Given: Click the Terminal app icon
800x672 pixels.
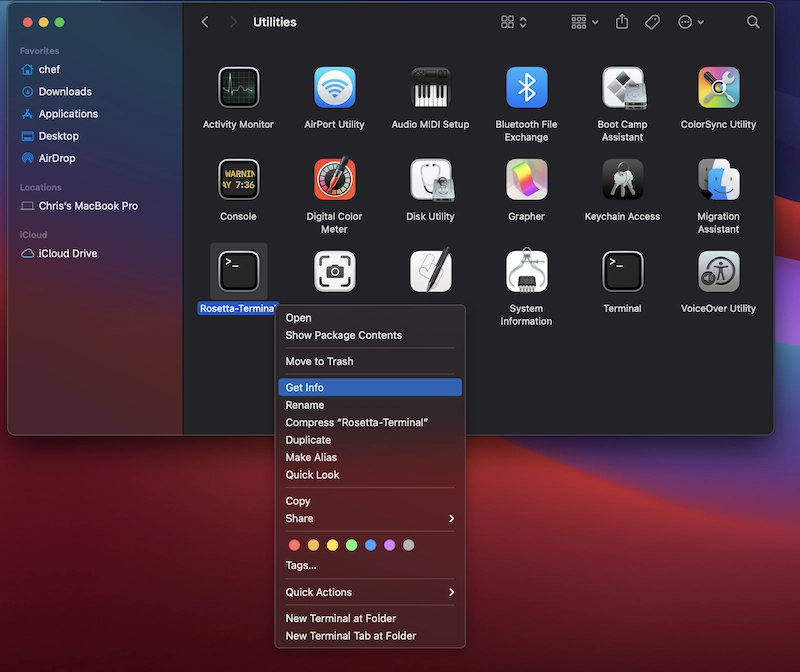Looking at the screenshot, I should 622,271.
